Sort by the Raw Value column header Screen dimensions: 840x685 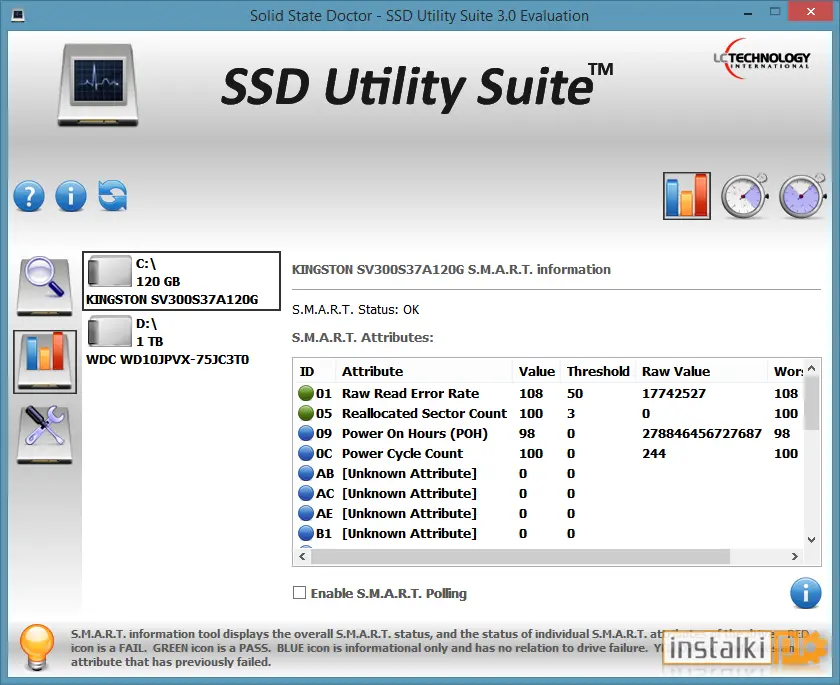click(x=701, y=371)
